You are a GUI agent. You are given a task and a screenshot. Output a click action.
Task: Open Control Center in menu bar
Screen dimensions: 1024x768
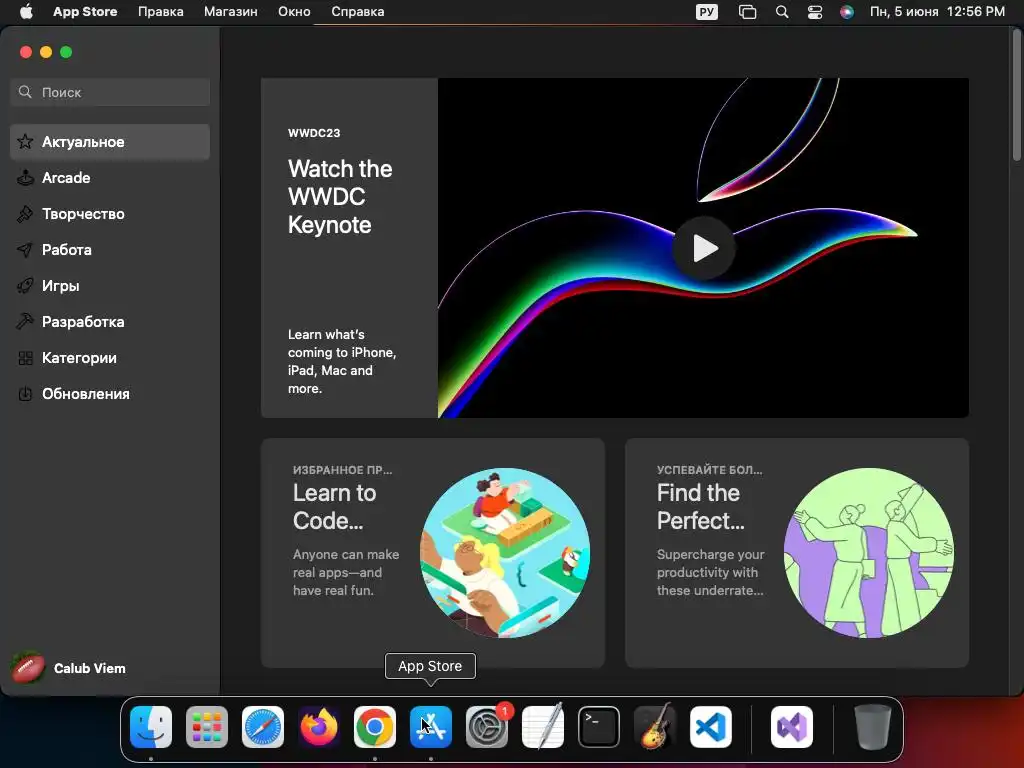815,11
